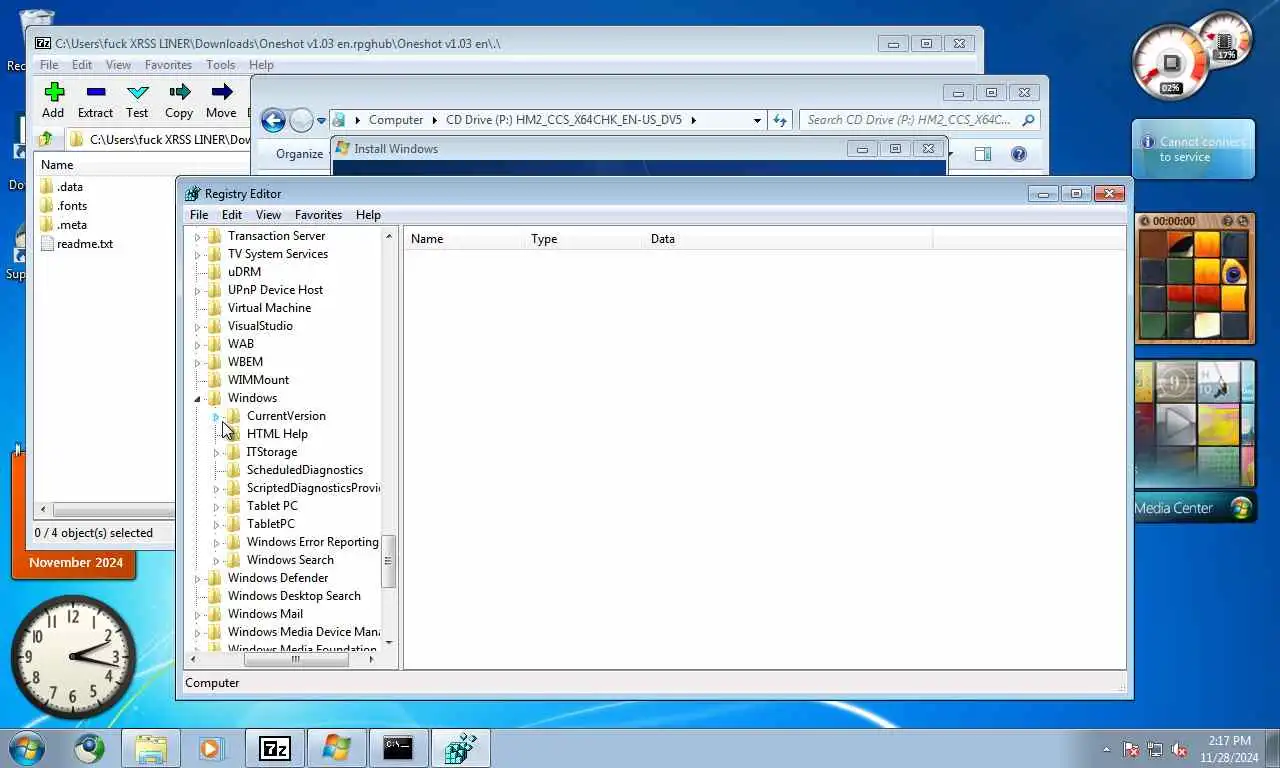Click the 7-Zip Test toolbar icon
The width and height of the screenshot is (1280, 768).
[x=137, y=93]
